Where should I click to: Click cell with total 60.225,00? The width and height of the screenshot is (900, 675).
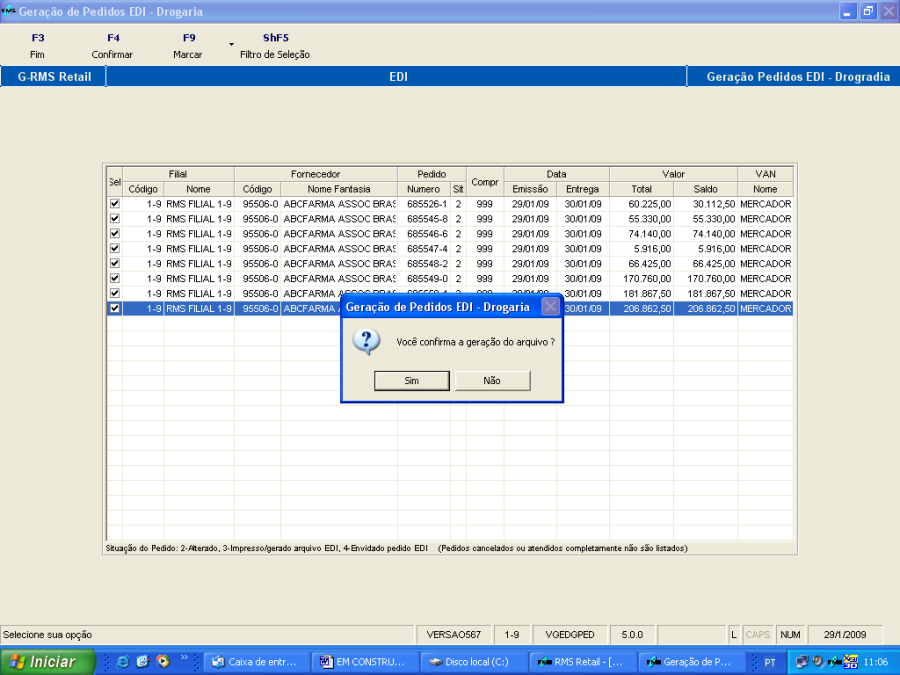pyautogui.click(x=641, y=204)
